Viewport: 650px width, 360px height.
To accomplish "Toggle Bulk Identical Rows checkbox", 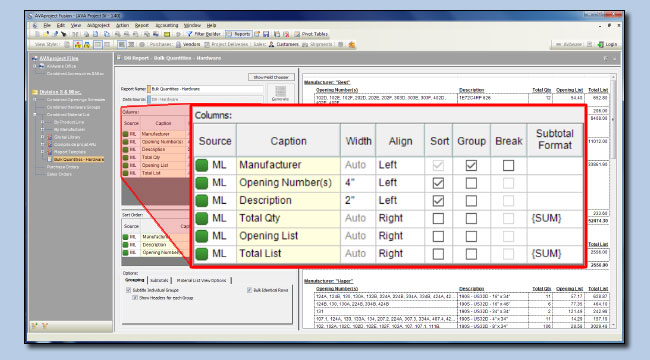I will (x=249, y=290).
